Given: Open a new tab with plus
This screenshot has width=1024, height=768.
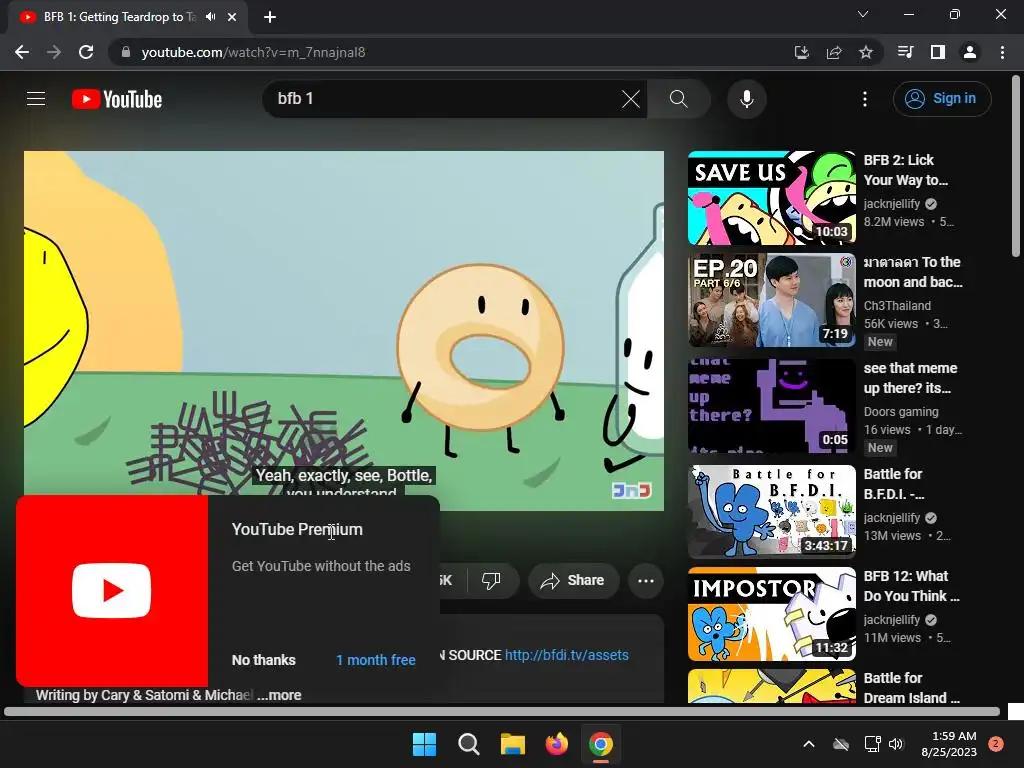Looking at the screenshot, I should (x=270, y=17).
